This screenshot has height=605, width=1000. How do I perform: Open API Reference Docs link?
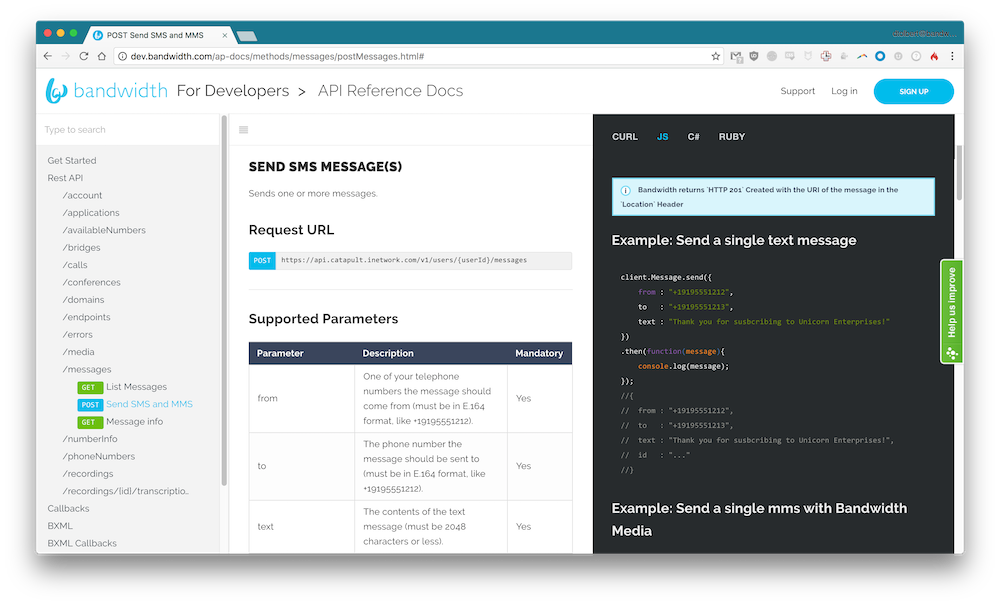click(x=390, y=91)
